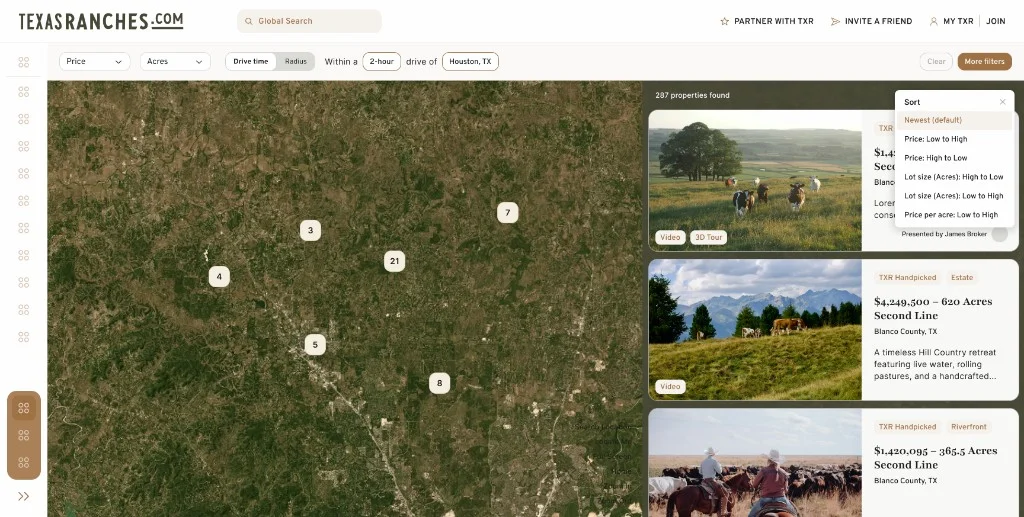The height and width of the screenshot is (517, 1024).
Task: Open map cluster marker labeled 5
Action: pyautogui.click(x=315, y=344)
